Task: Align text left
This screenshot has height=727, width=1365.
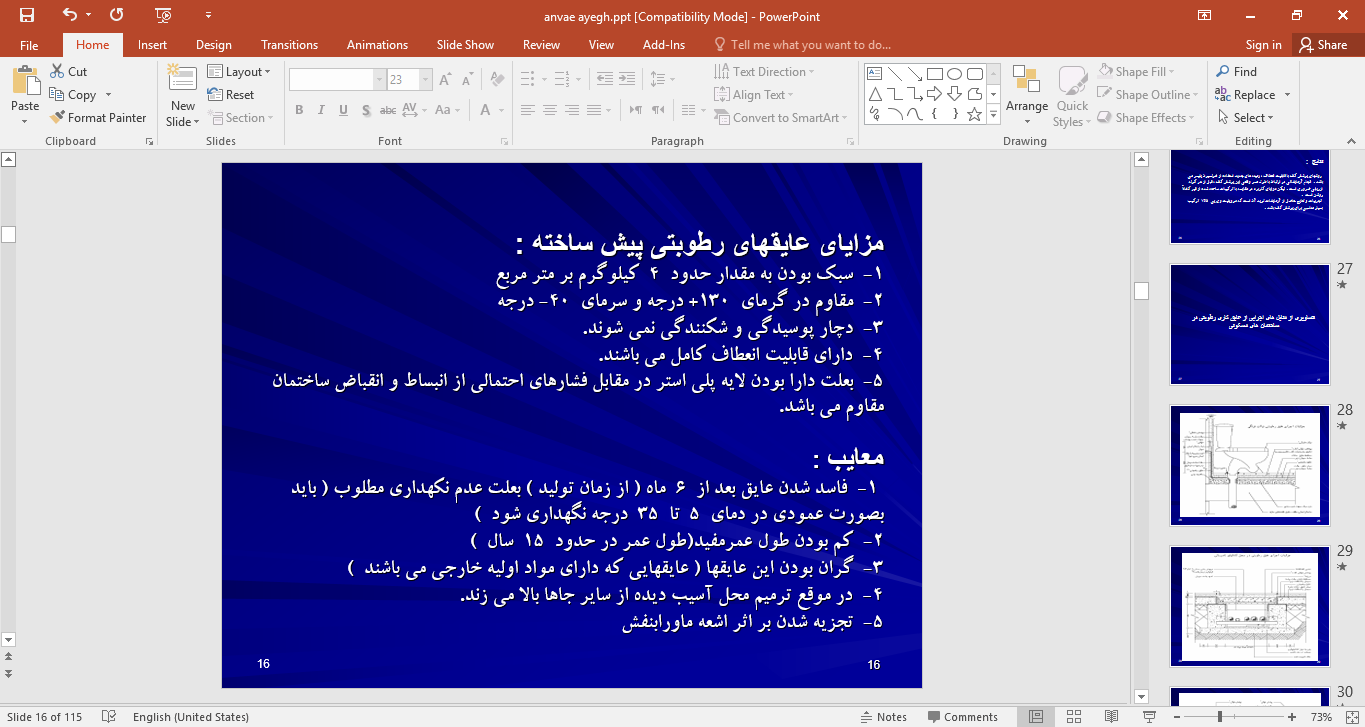Action: click(x=527, y=110)
